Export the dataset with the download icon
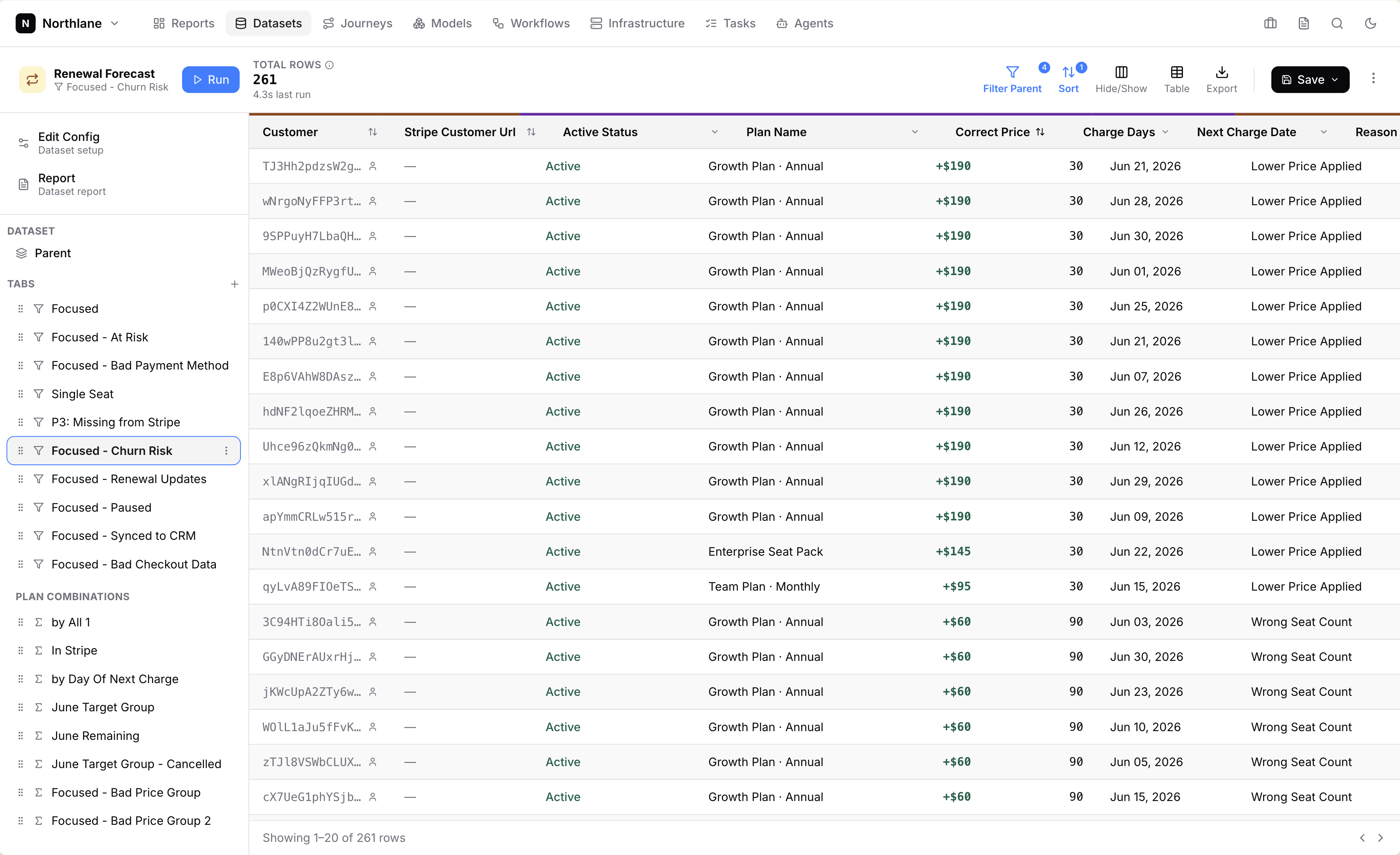The width and height of the screenshot is (1400, 855). click(x=1221, y=72)
